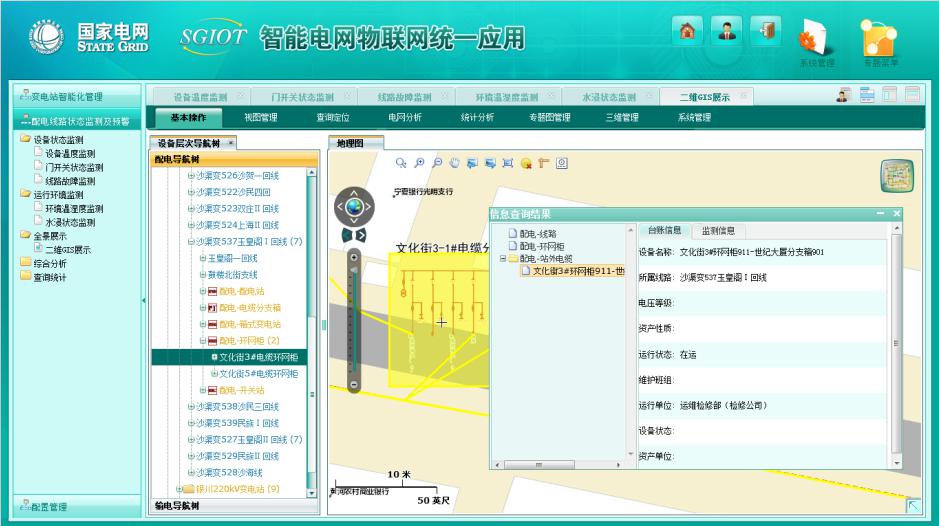Viewport: 939px width, 526px height.
Task: Open 环境温湿度监测 in left sidebar
Action: [x=74, y=209]
